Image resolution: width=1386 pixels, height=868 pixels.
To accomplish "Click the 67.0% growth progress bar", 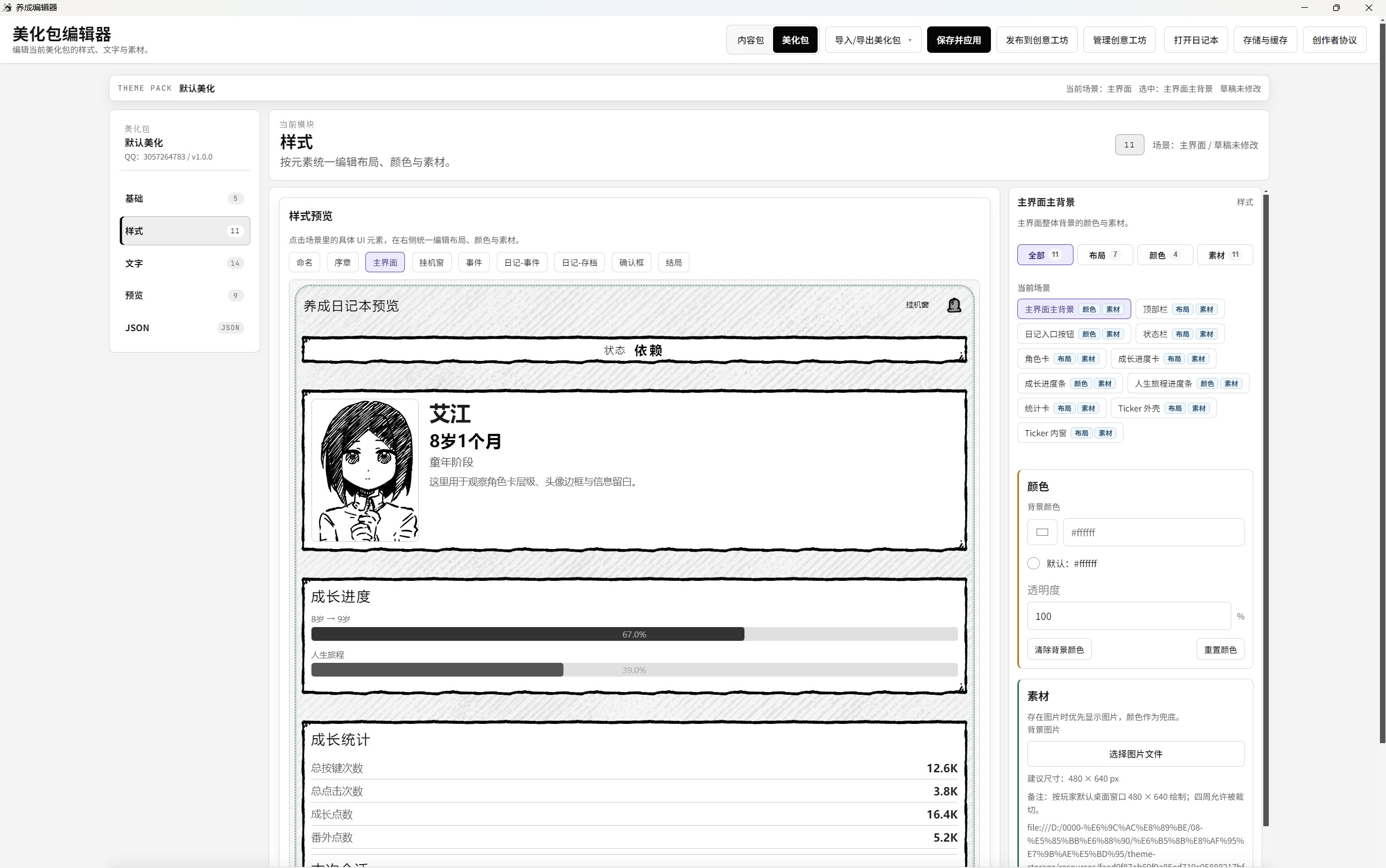I will (x=634, y=634).
